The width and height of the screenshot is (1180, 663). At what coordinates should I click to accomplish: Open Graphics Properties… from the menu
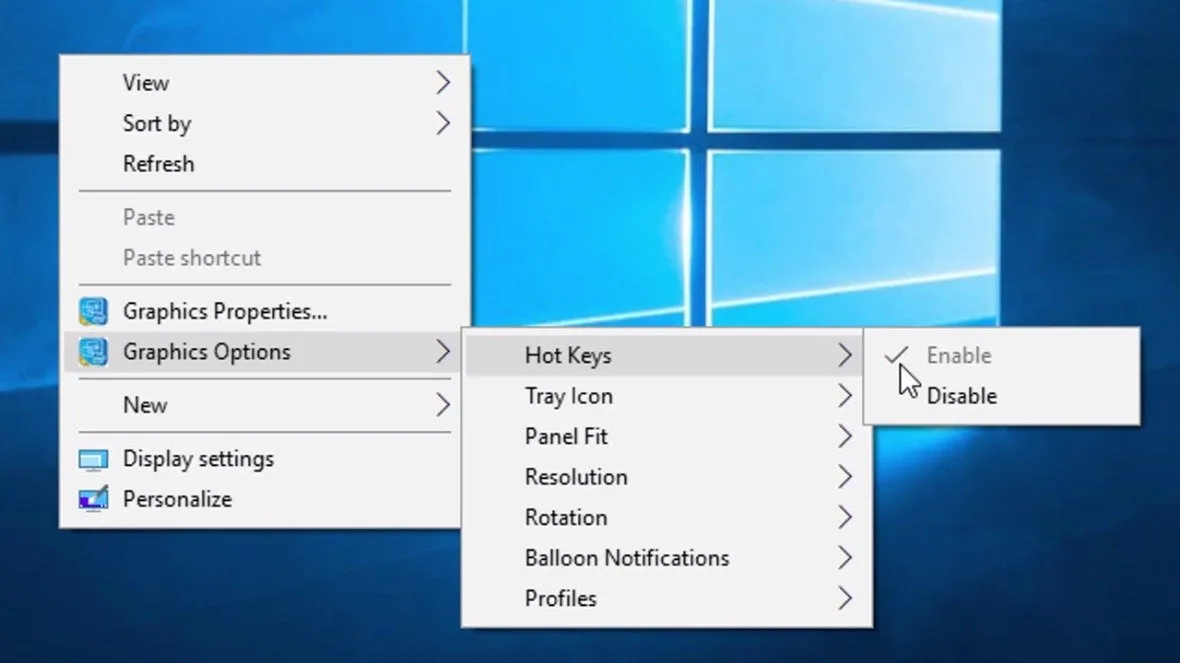point(264,312)
